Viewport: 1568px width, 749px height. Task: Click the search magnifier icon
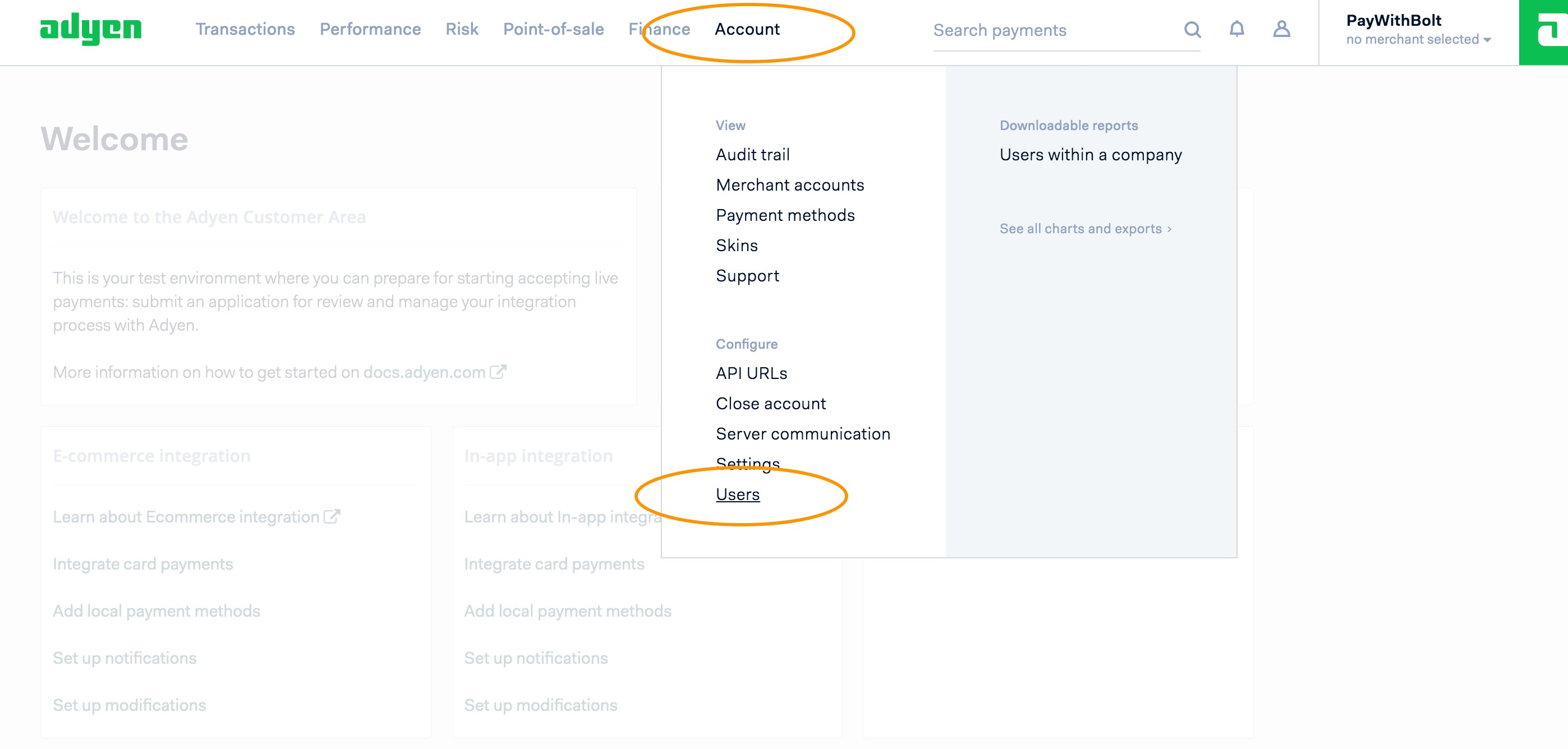click(1192, 29)
